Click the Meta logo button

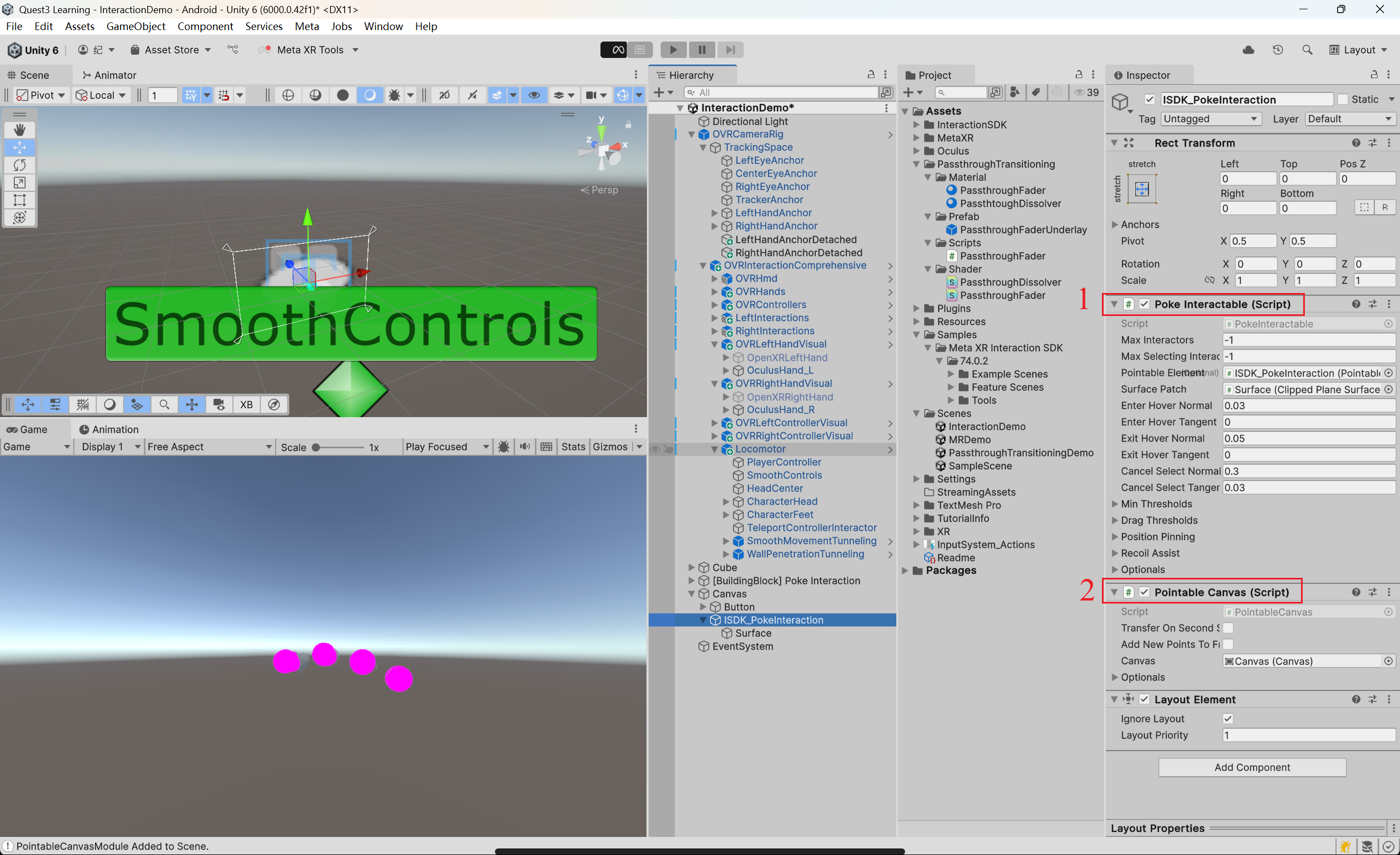pos(614,50)
